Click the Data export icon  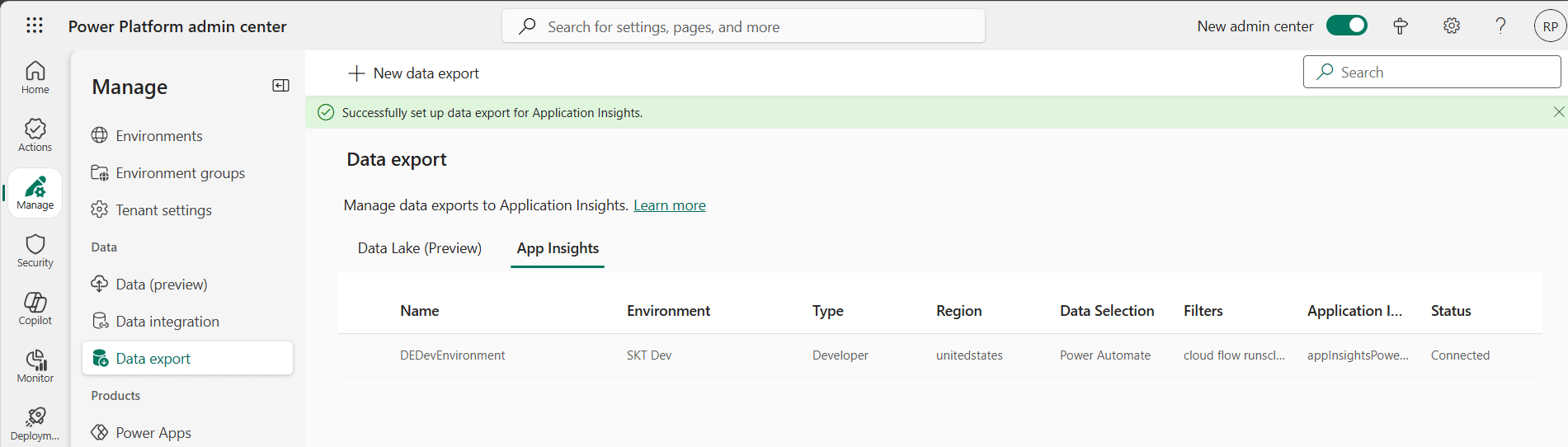(x=100, y=358)
